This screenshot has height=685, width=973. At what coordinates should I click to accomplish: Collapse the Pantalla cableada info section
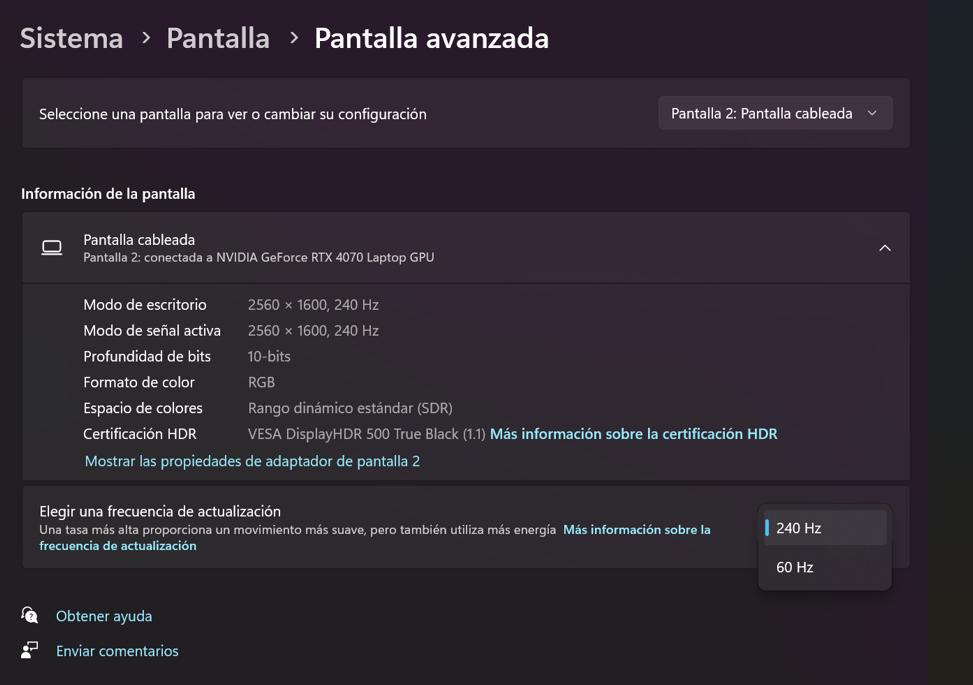[x=884, y=248]
